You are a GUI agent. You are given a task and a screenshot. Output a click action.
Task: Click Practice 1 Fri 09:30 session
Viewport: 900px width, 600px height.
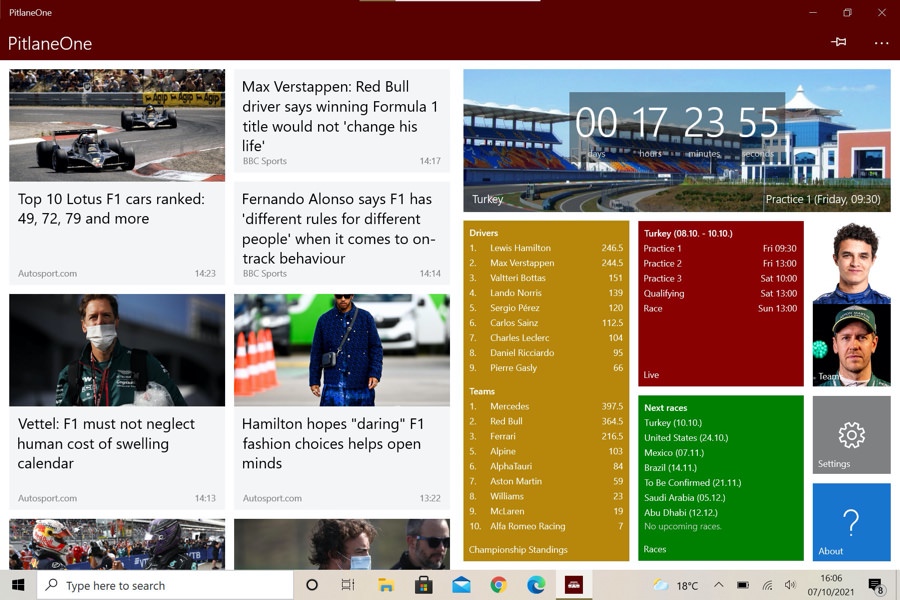[720, 249]
